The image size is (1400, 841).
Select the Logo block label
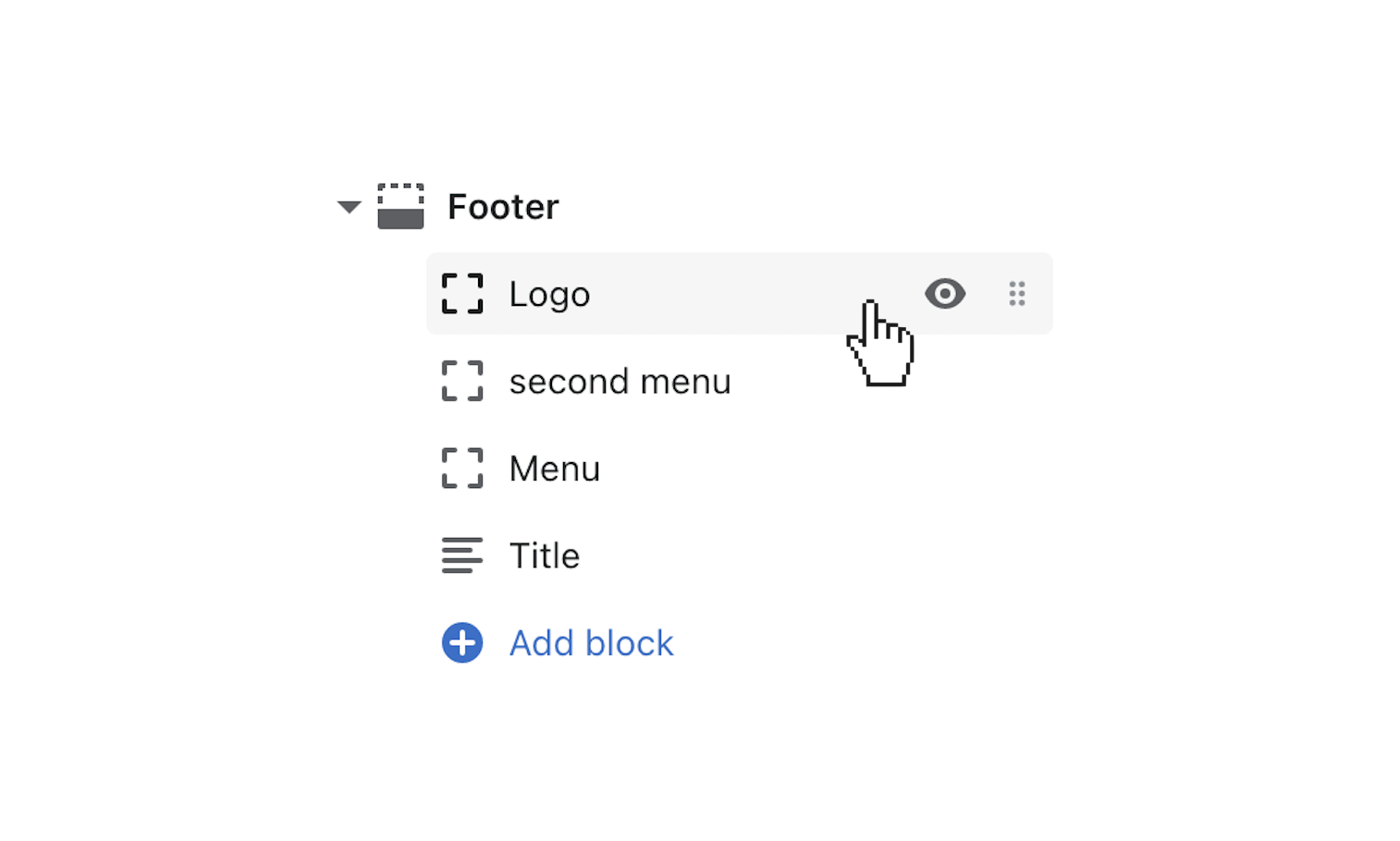[549, 295]
